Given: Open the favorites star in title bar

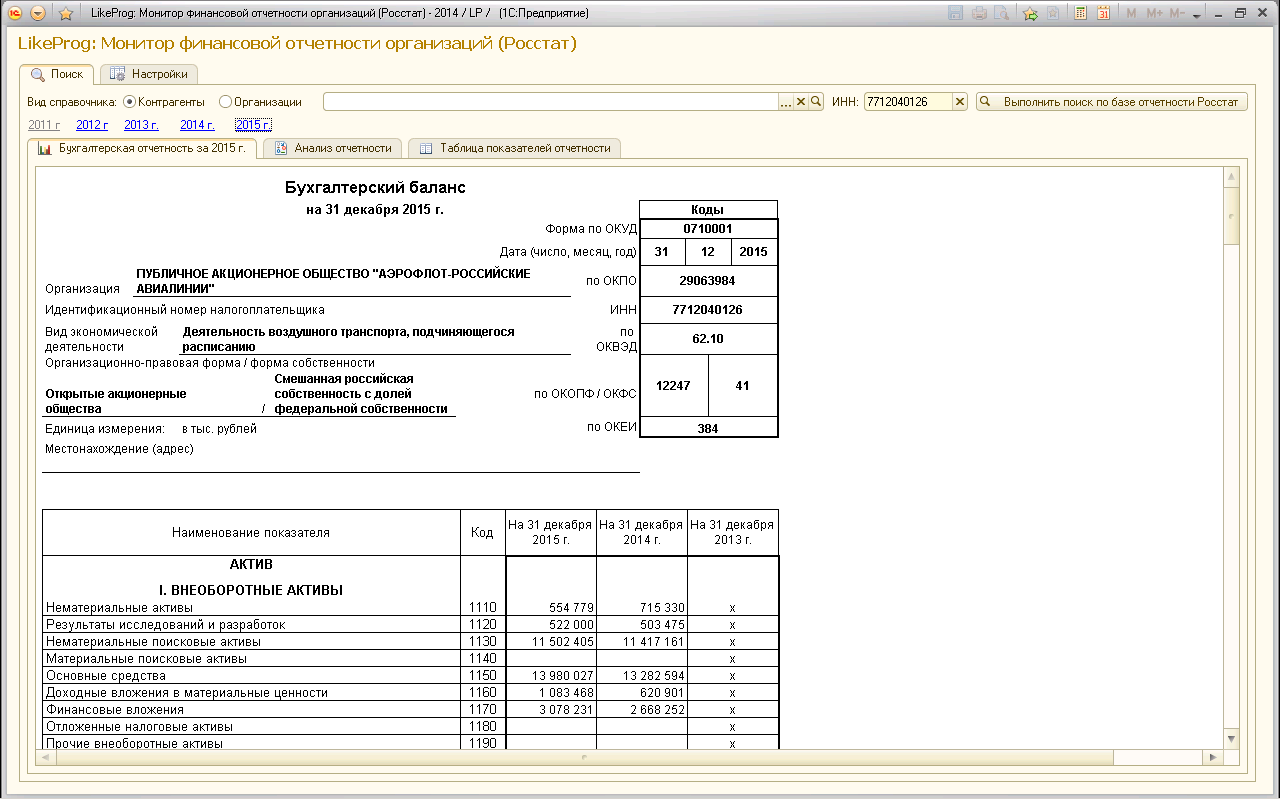Looking at the screenshot, I should click(x=66, y=13).
